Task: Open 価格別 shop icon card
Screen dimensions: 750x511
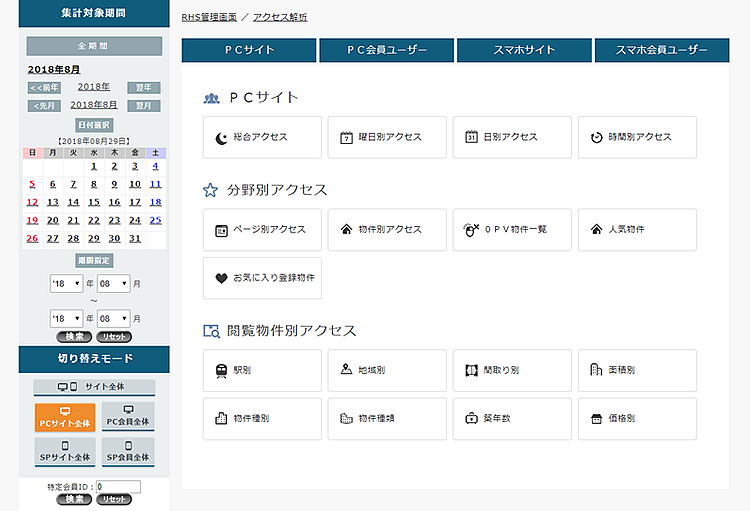Action: pyautogui.click(x=637, y=419)
